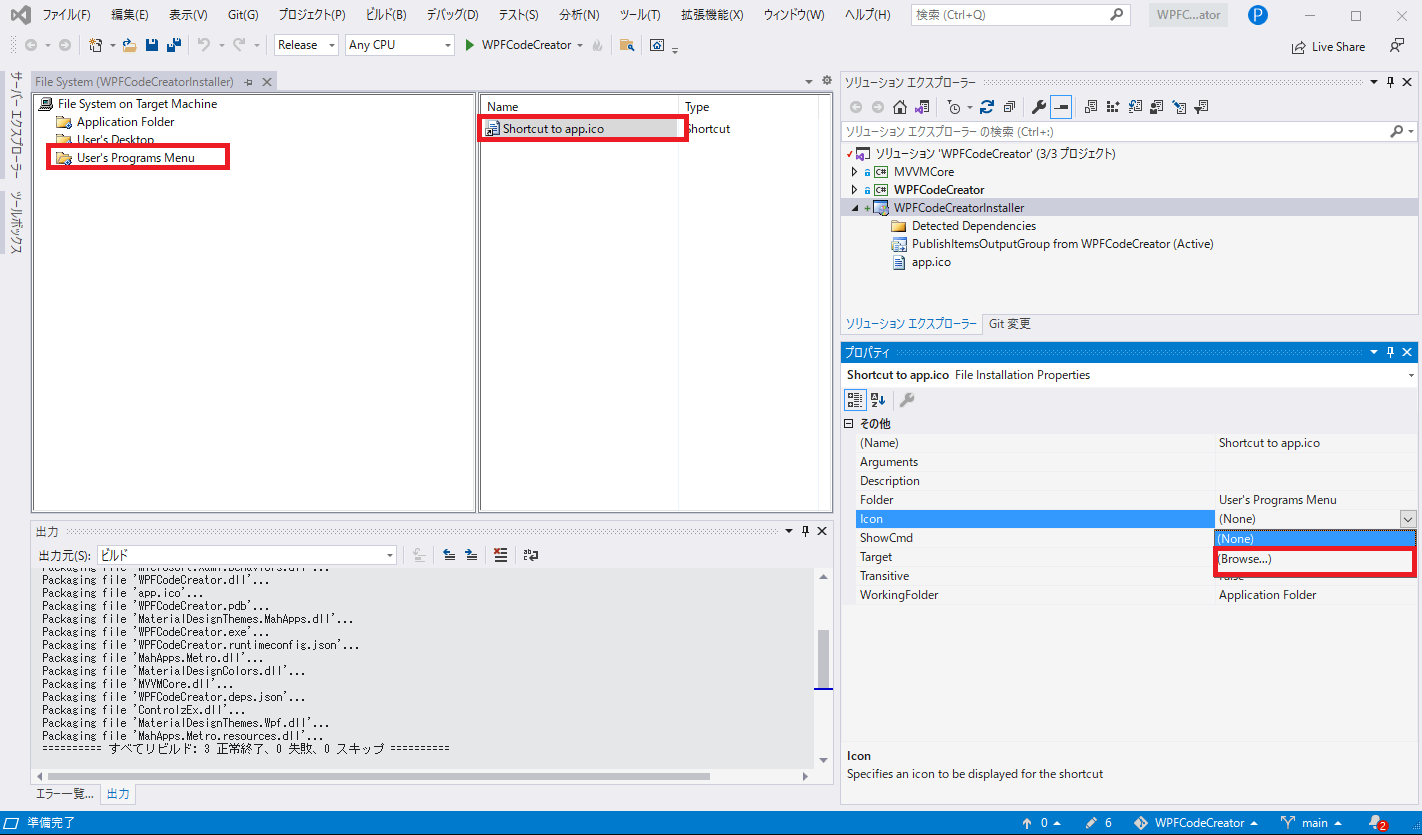This screenshot has height=835, width=1422.
Task: Select Shortcut to app.ico in list
Action: point(553,129)
